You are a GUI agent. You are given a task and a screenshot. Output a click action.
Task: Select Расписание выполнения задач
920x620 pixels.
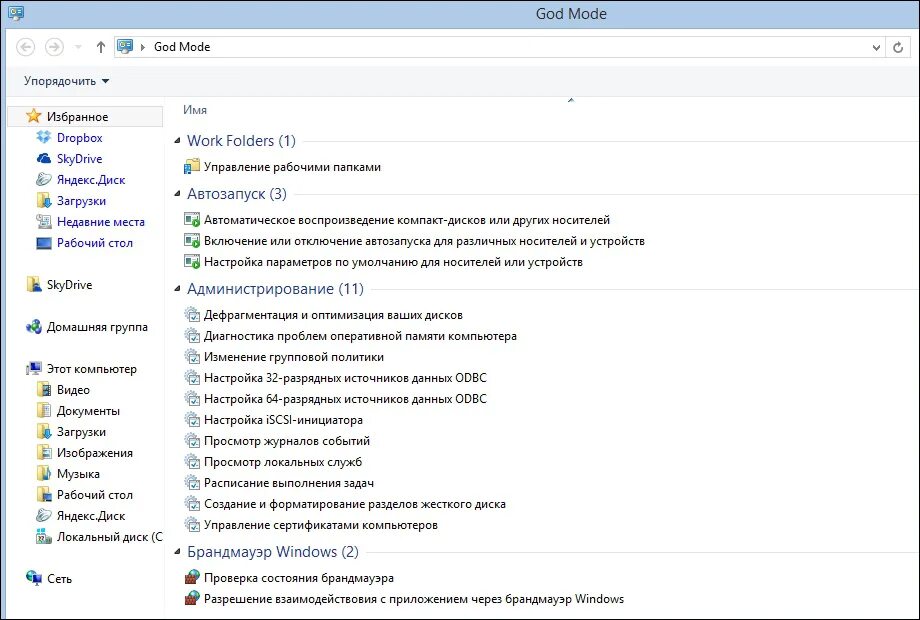[289, 483]
